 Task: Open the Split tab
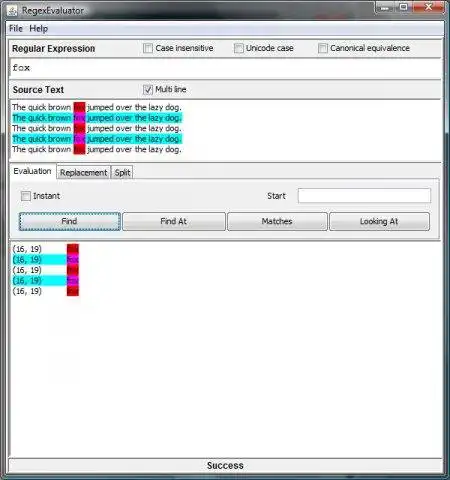pyautogui.click(x=122, y=173)
